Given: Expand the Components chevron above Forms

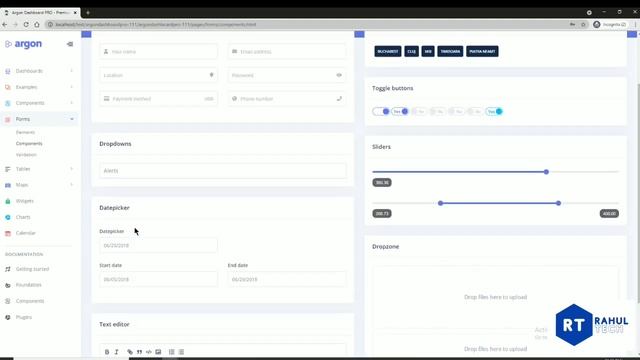Looking at the screenshot, I should tap(71, 103).
